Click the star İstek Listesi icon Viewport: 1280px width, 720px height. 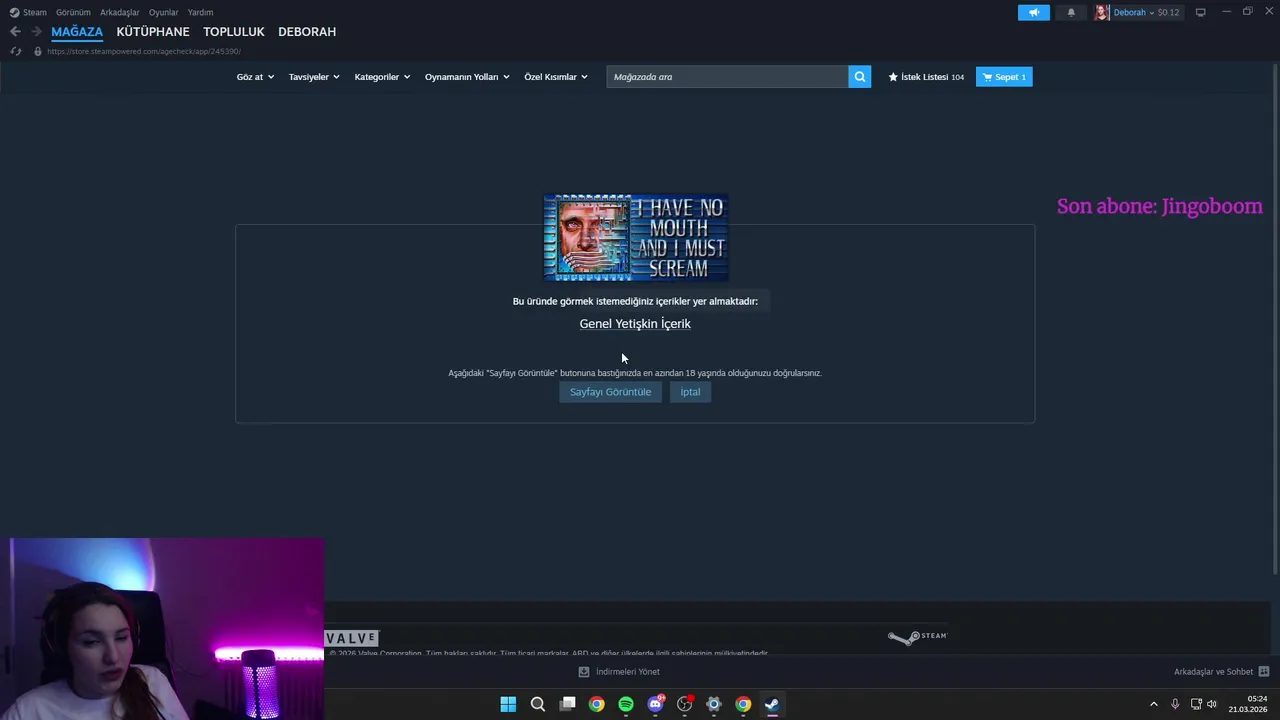[x=894, y=77]
